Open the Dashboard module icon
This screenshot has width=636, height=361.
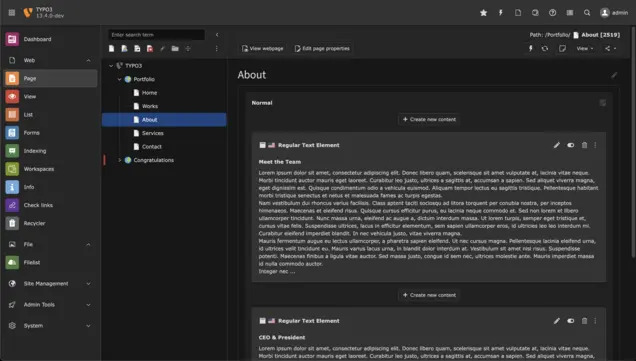tap(12, 39)
